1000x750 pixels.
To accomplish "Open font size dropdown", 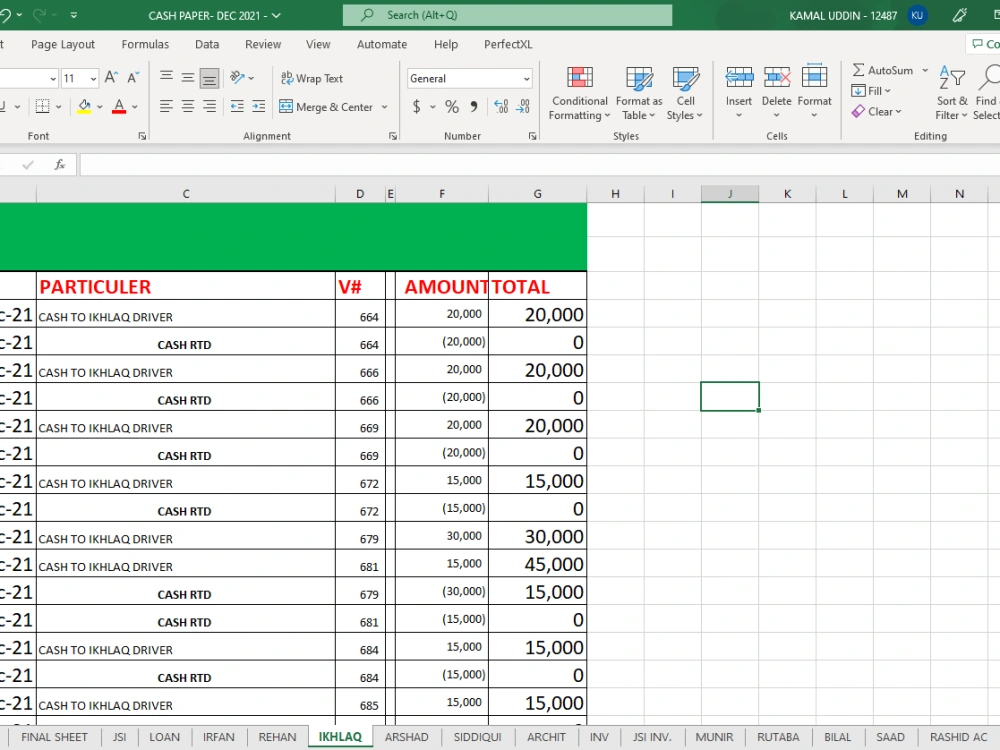I will coord(93,78).
